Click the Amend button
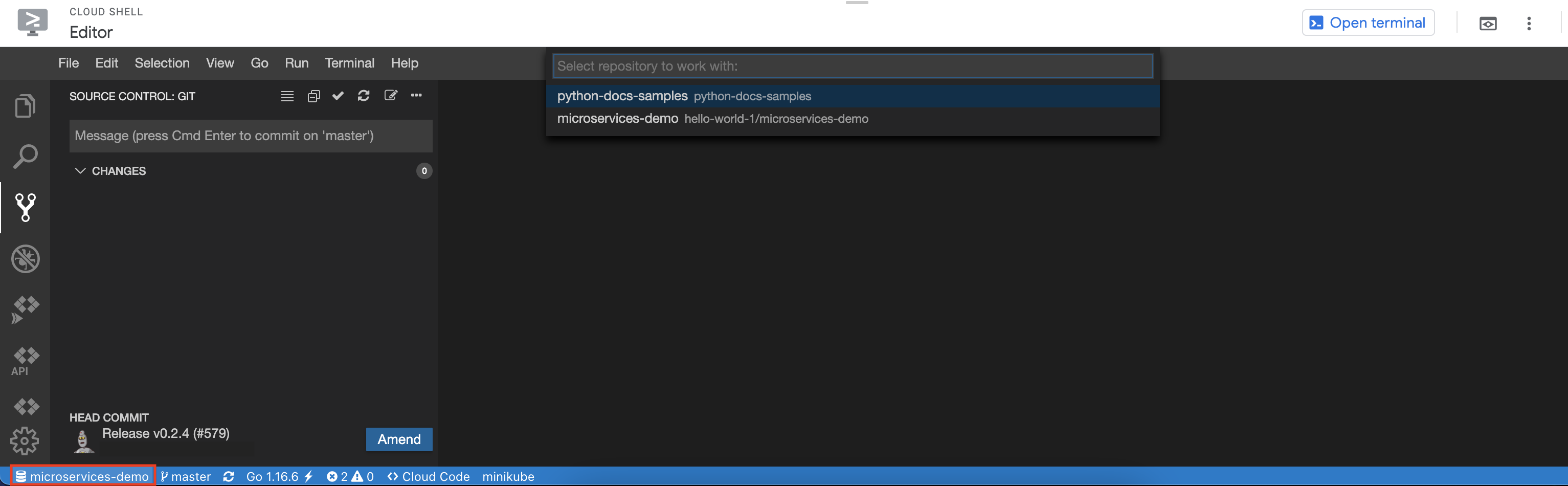This screenshot has width=1568, height=486. tap(399, 439)
